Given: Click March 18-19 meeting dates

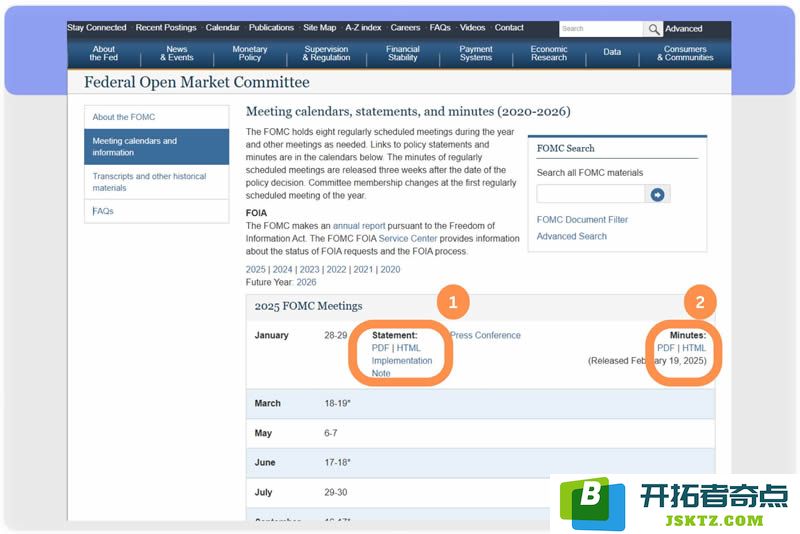Looking at the screenshot, I should [337, 403].
